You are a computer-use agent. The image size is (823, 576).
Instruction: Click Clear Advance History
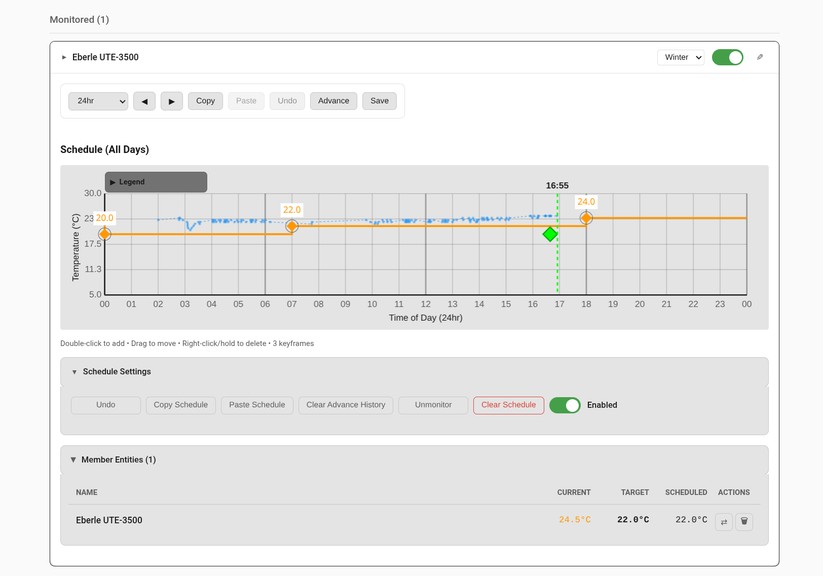(346, 405)
